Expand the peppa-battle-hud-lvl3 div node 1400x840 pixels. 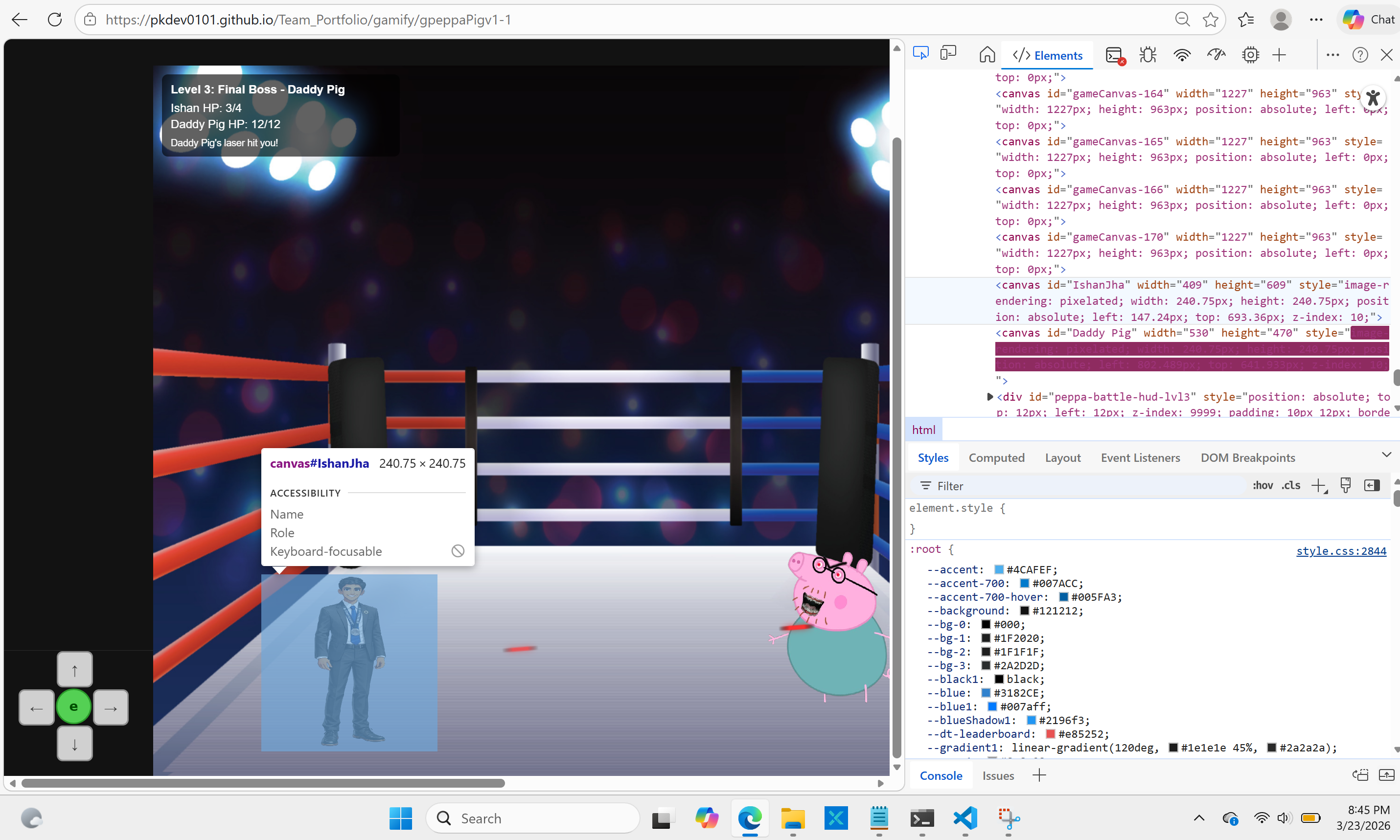[989, 397]
